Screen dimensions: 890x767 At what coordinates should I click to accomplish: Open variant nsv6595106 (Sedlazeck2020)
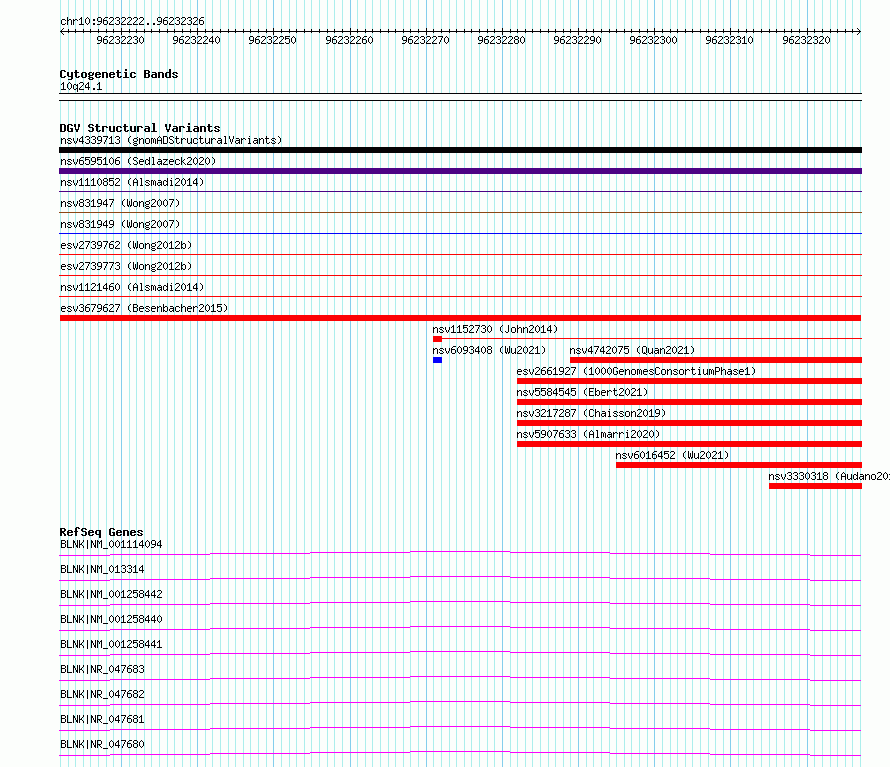[138, 161]
